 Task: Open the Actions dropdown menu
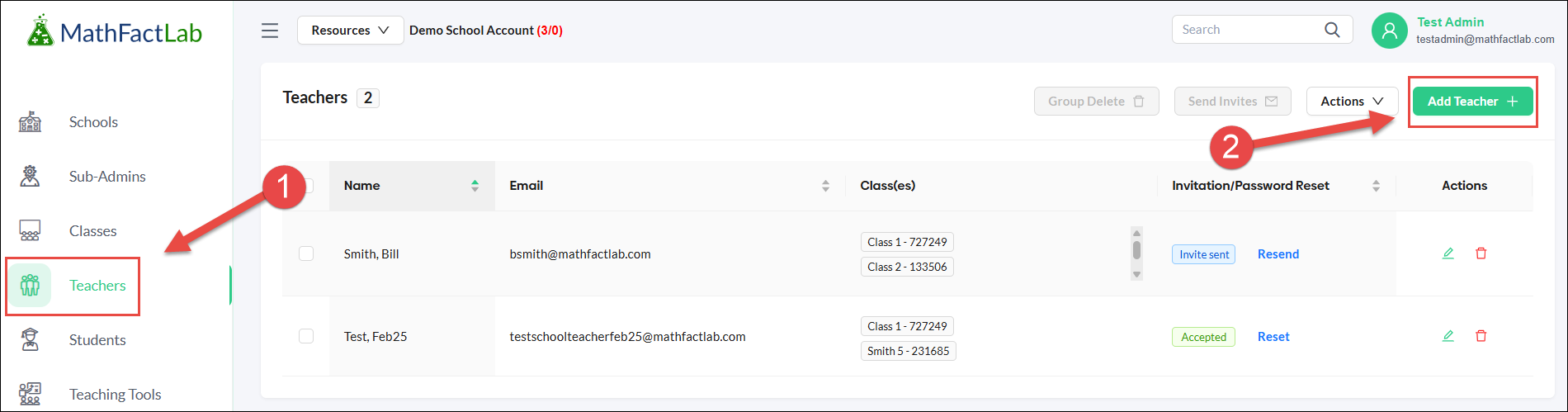tap(1352, 102)
